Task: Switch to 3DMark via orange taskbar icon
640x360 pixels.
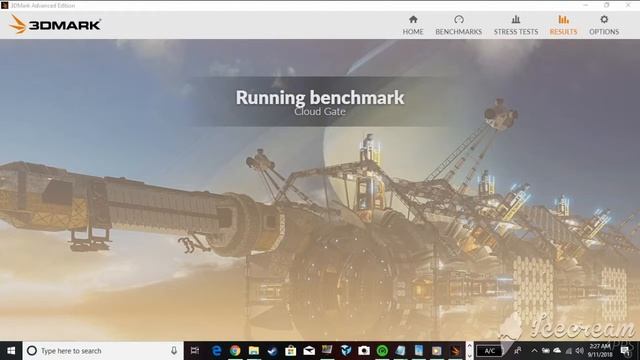Action: pyautogui.click(x=456, y=351)
